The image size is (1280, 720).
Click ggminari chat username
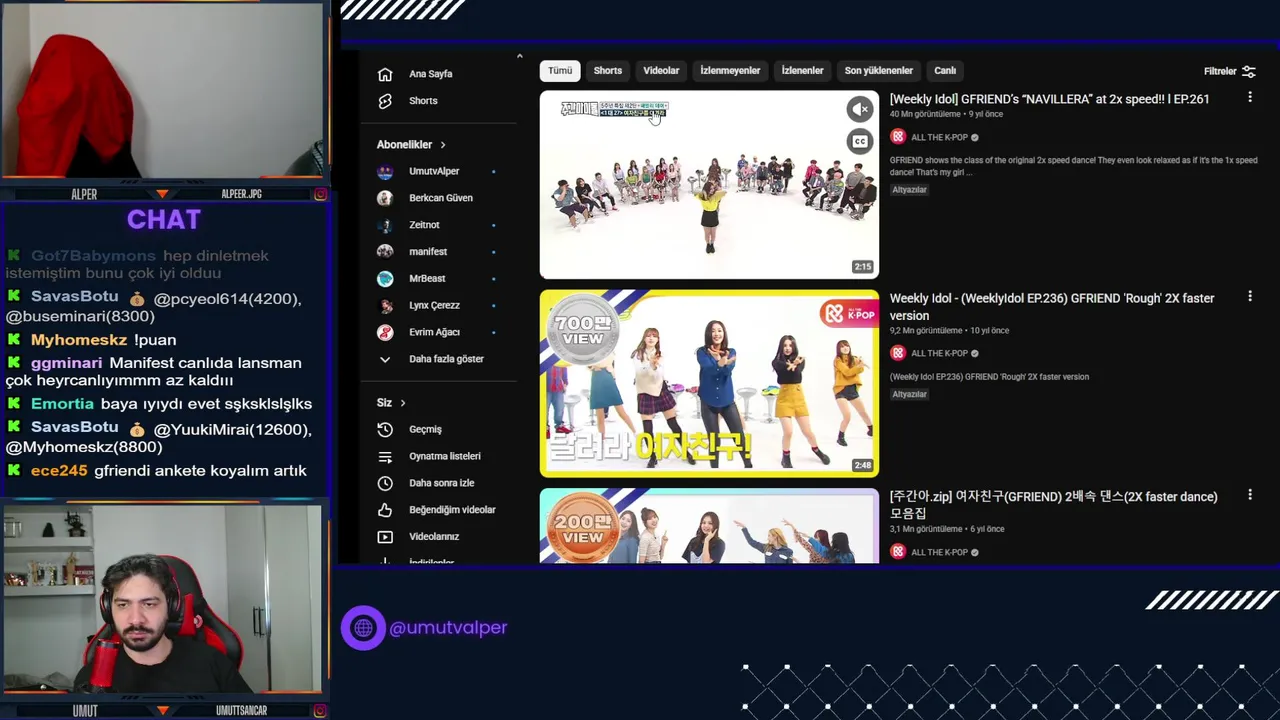[66, 363]
